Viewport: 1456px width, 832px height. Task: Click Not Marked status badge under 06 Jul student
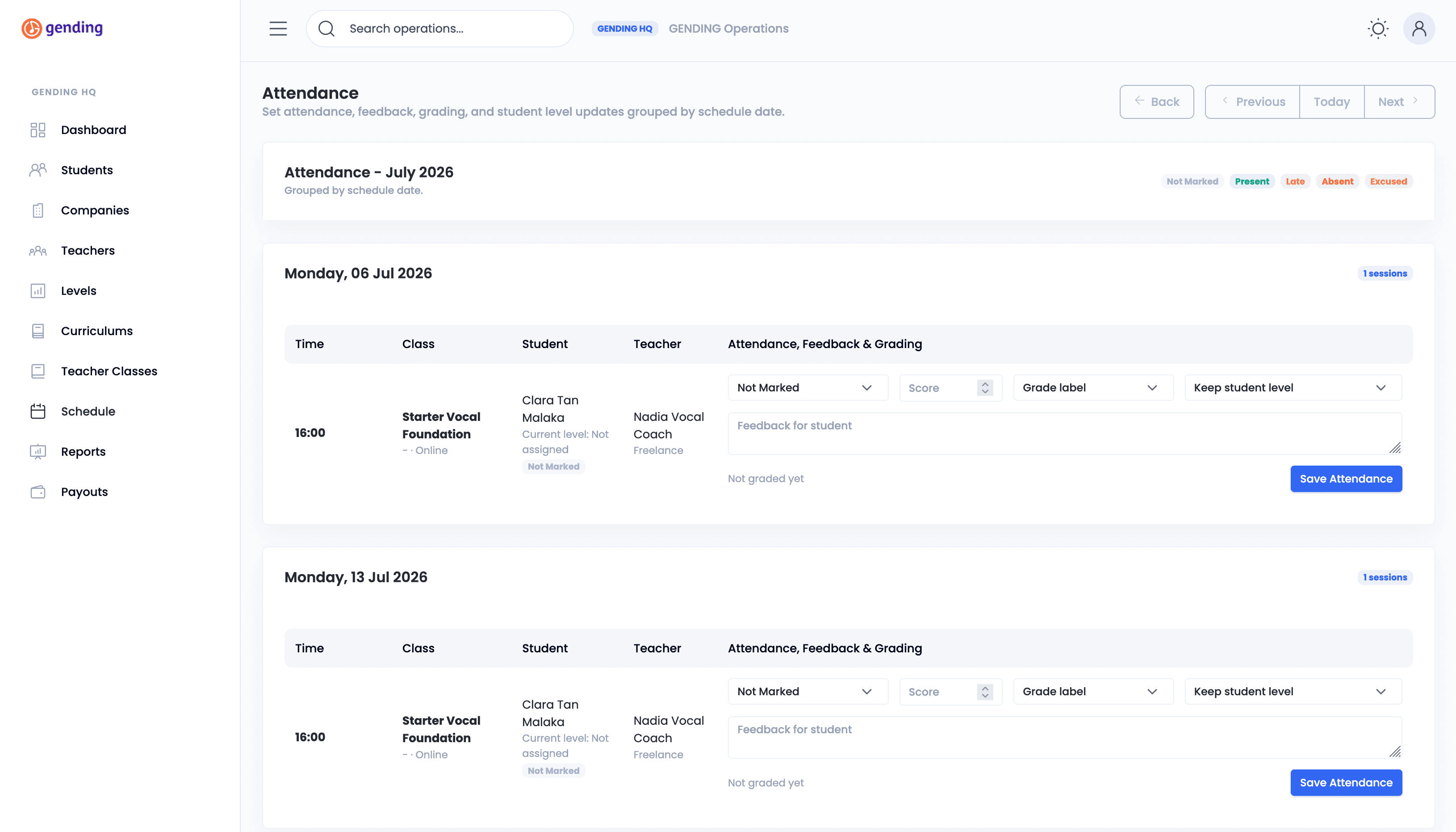pos(553,466)
